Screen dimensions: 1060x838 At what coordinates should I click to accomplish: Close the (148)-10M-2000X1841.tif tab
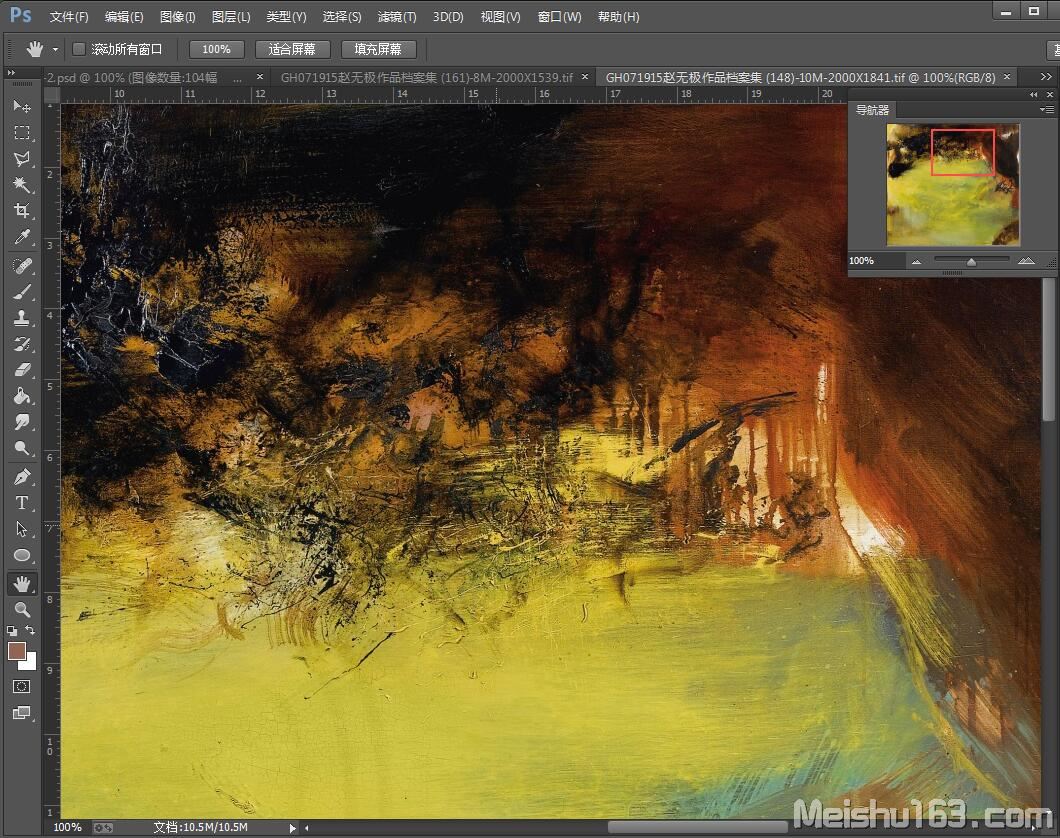point(1007,77)
